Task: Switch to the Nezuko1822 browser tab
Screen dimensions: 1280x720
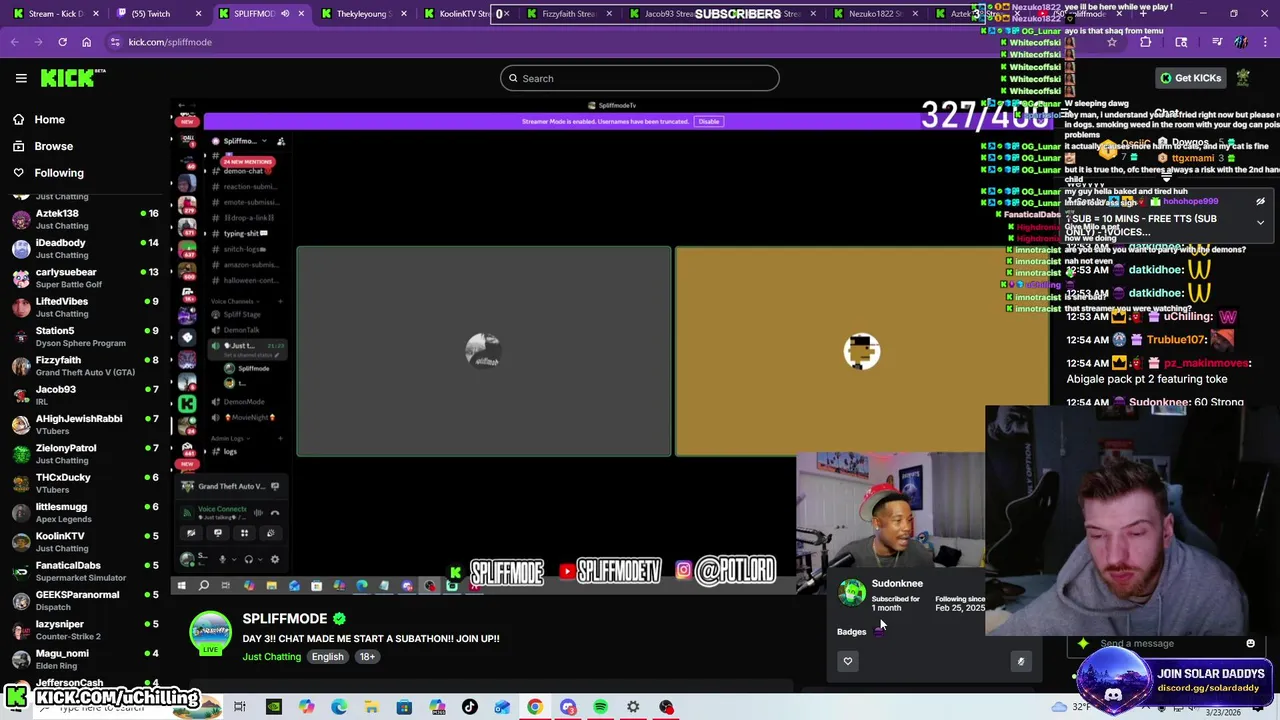Action: pos(876,14)
